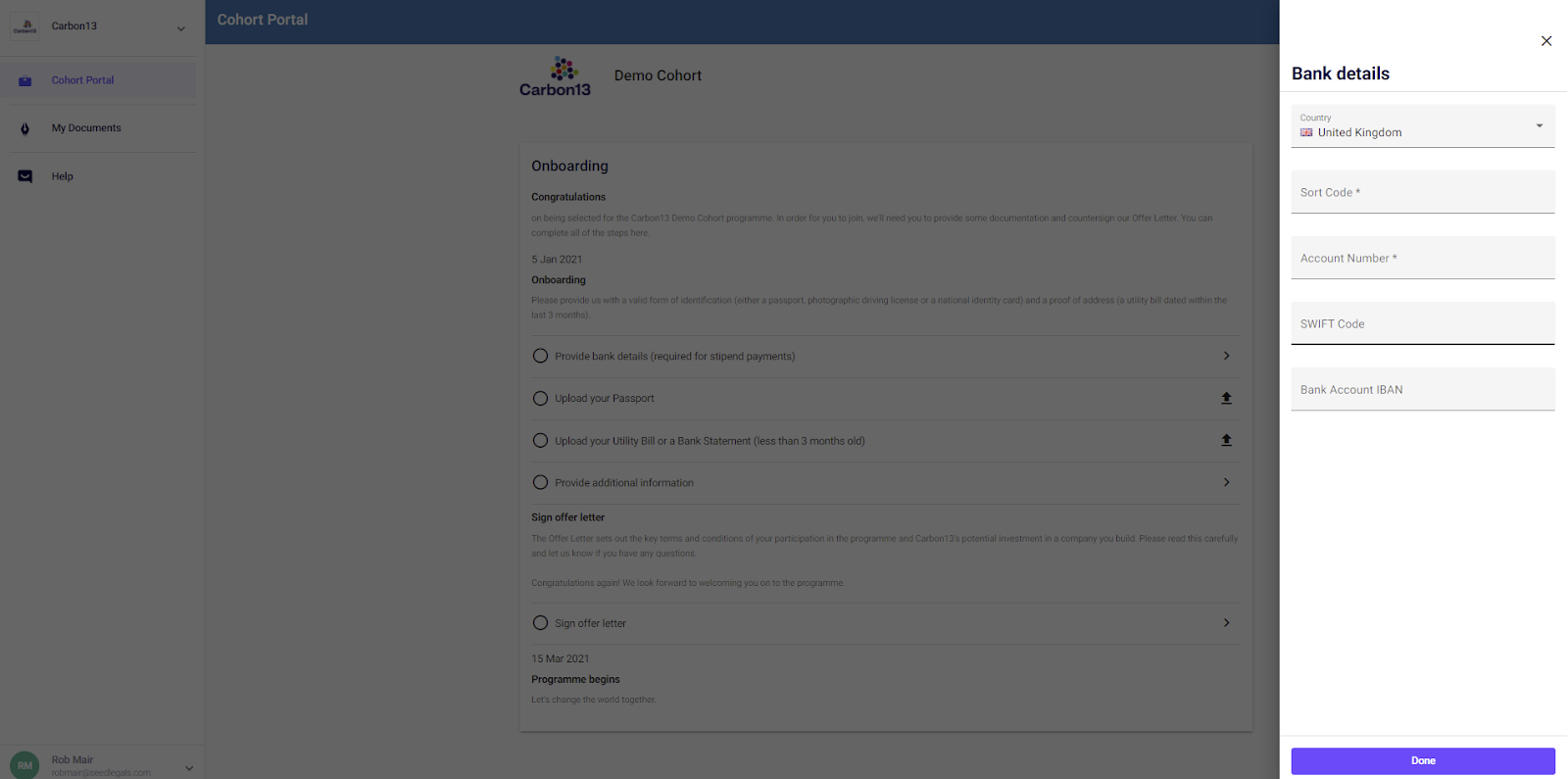Expand the Carbon13 organization switcher

[180, 28]
